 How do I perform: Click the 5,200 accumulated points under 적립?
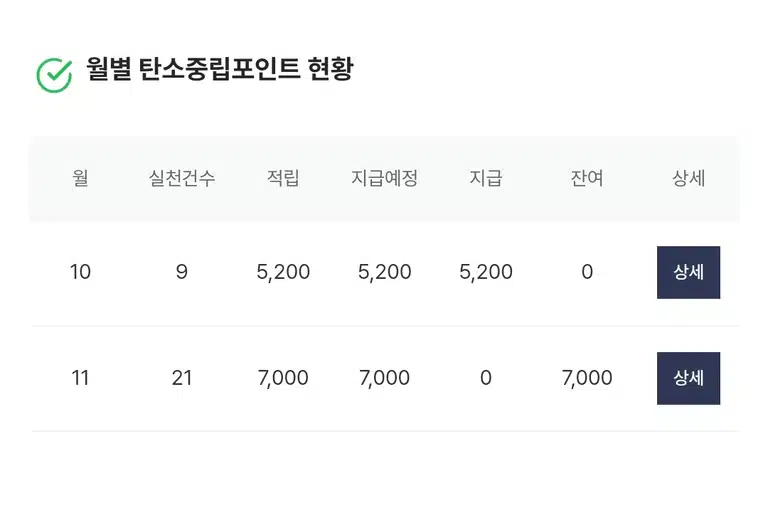(x=283, y=272)
